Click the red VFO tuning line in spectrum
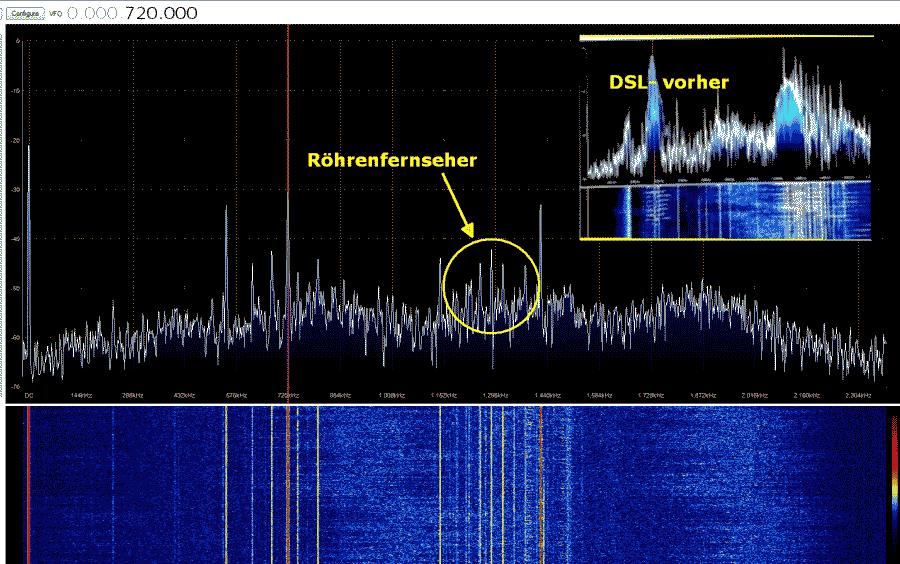Viewport: 900px width, 564px height. point(288,212)
